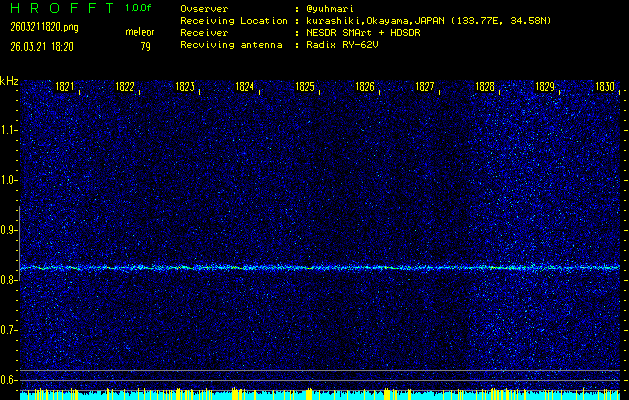
Task: Select the 1823 time tick label
Action: 185,87
